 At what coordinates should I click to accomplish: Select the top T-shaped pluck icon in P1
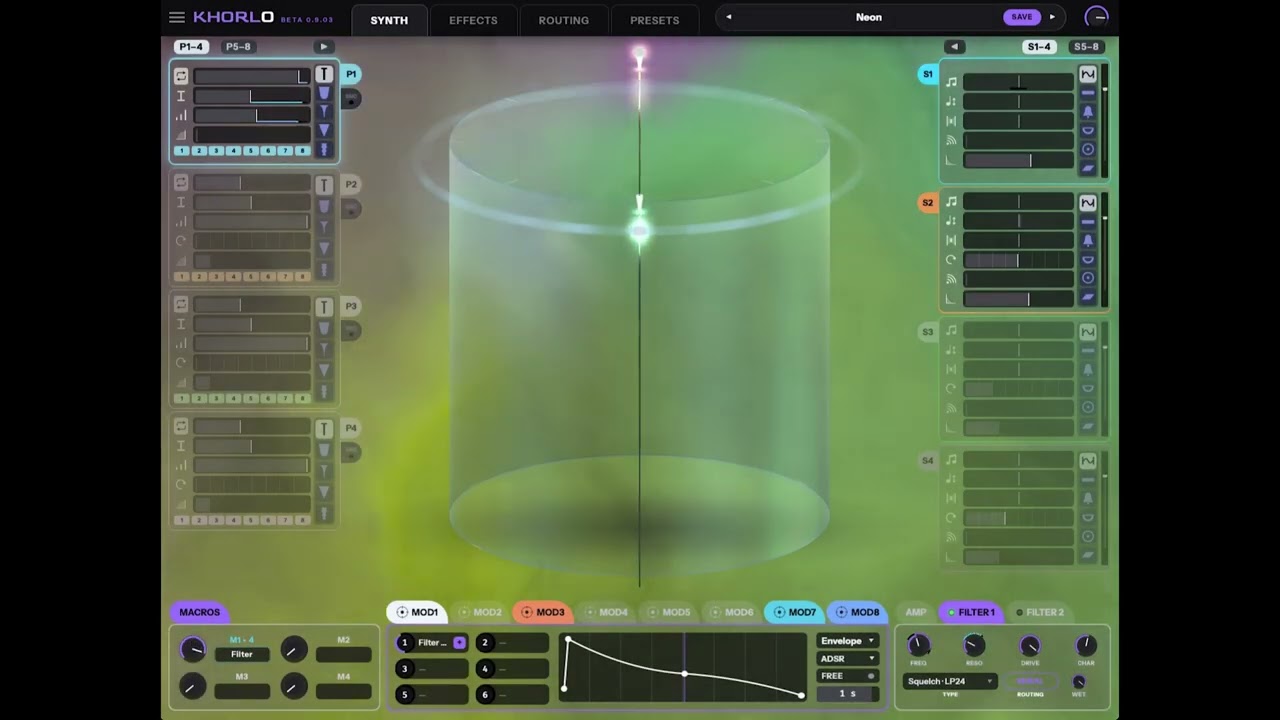324,74
